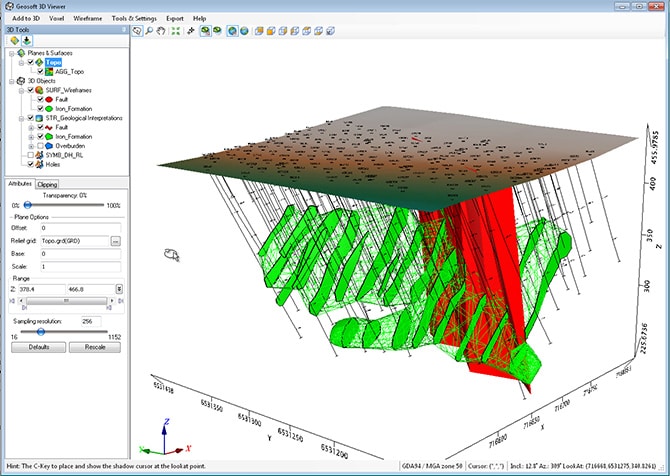Image resolution: width=670 pixels, height=476 pixels.
Task: Uncheck the Topo plane checkbox
Action: tap(30, 62)
